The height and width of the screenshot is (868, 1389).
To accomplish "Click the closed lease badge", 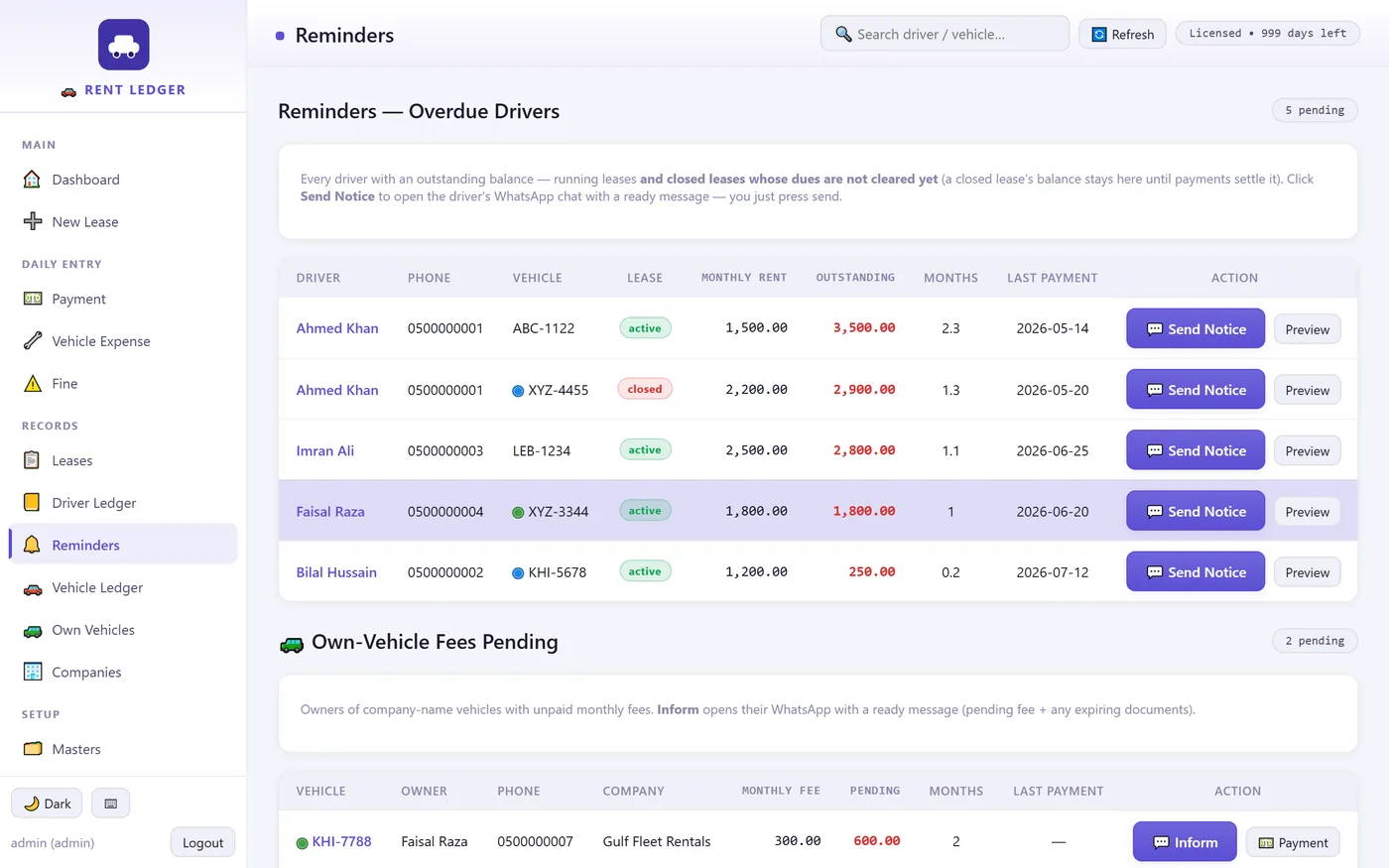I will click(x=645, y=389).
